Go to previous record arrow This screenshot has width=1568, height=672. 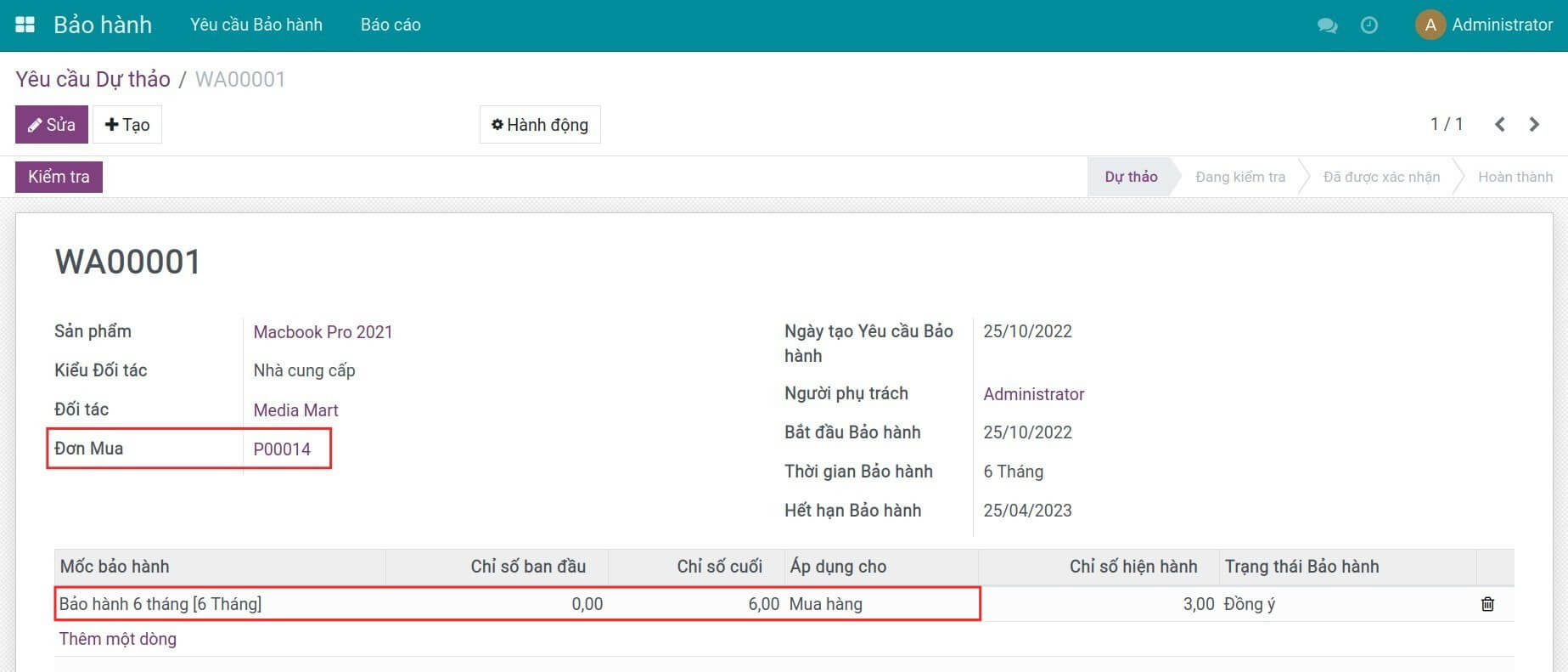tap(1500, 125)
